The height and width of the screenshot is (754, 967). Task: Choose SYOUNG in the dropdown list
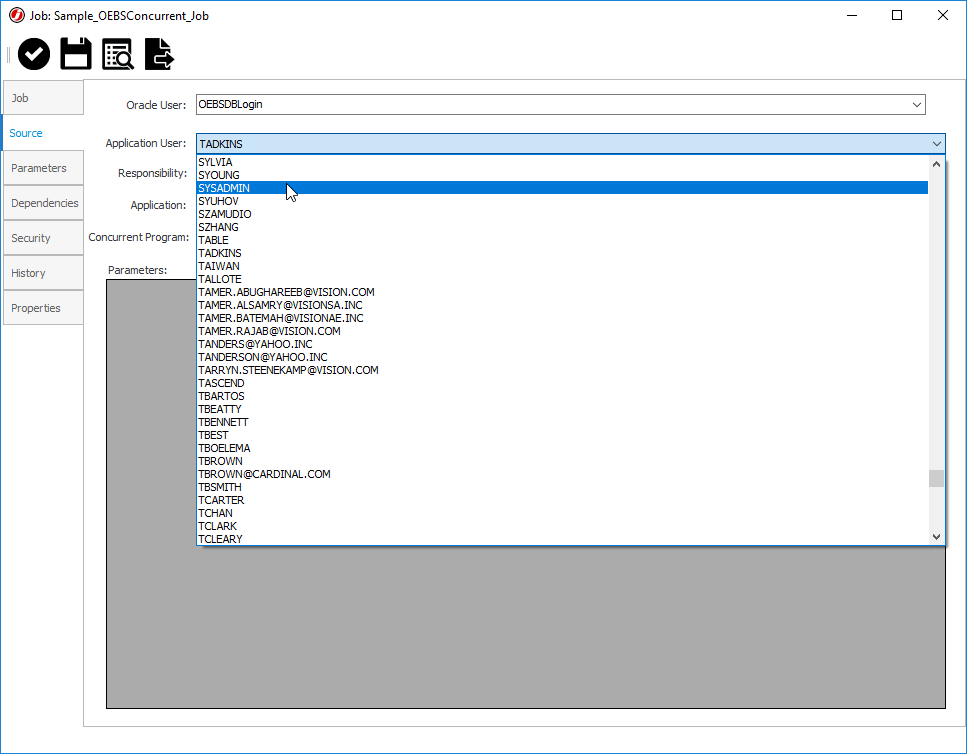[x=562, y=175]
